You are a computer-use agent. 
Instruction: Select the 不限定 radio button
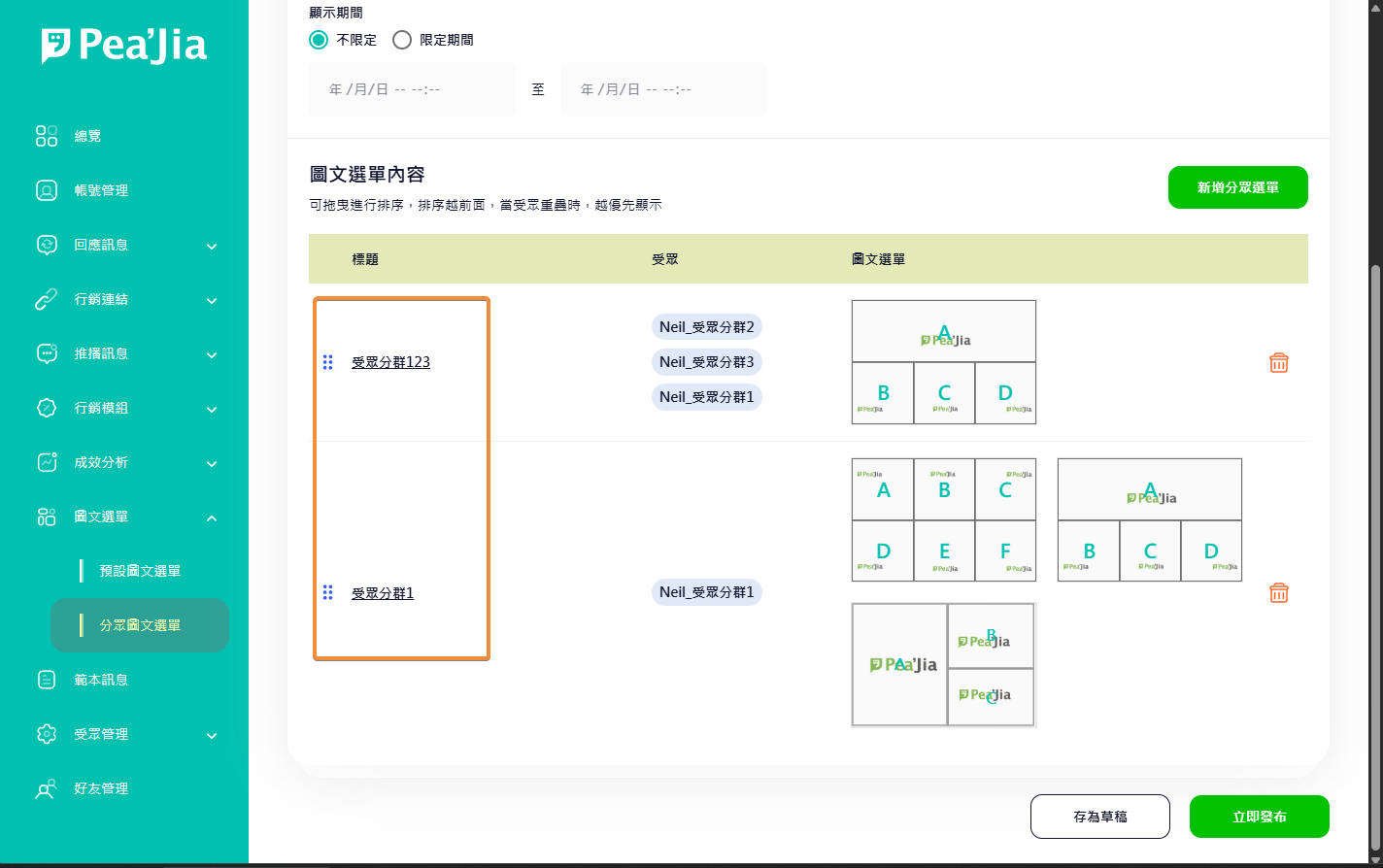pos(319,40)
